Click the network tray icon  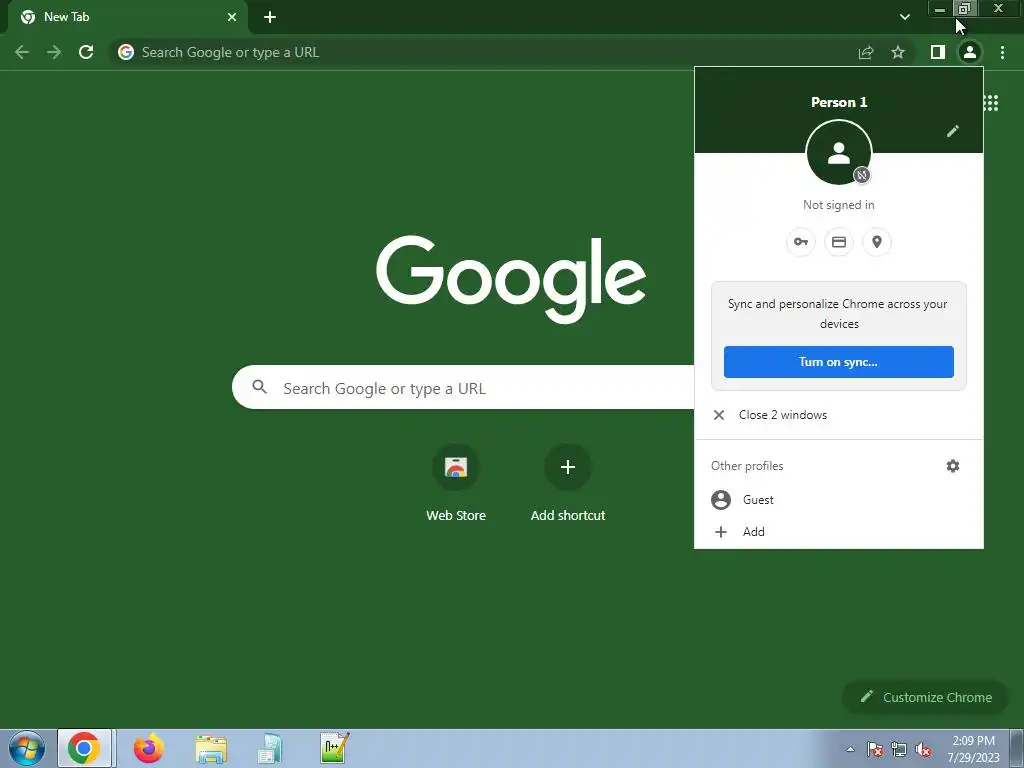click(899, 749)
